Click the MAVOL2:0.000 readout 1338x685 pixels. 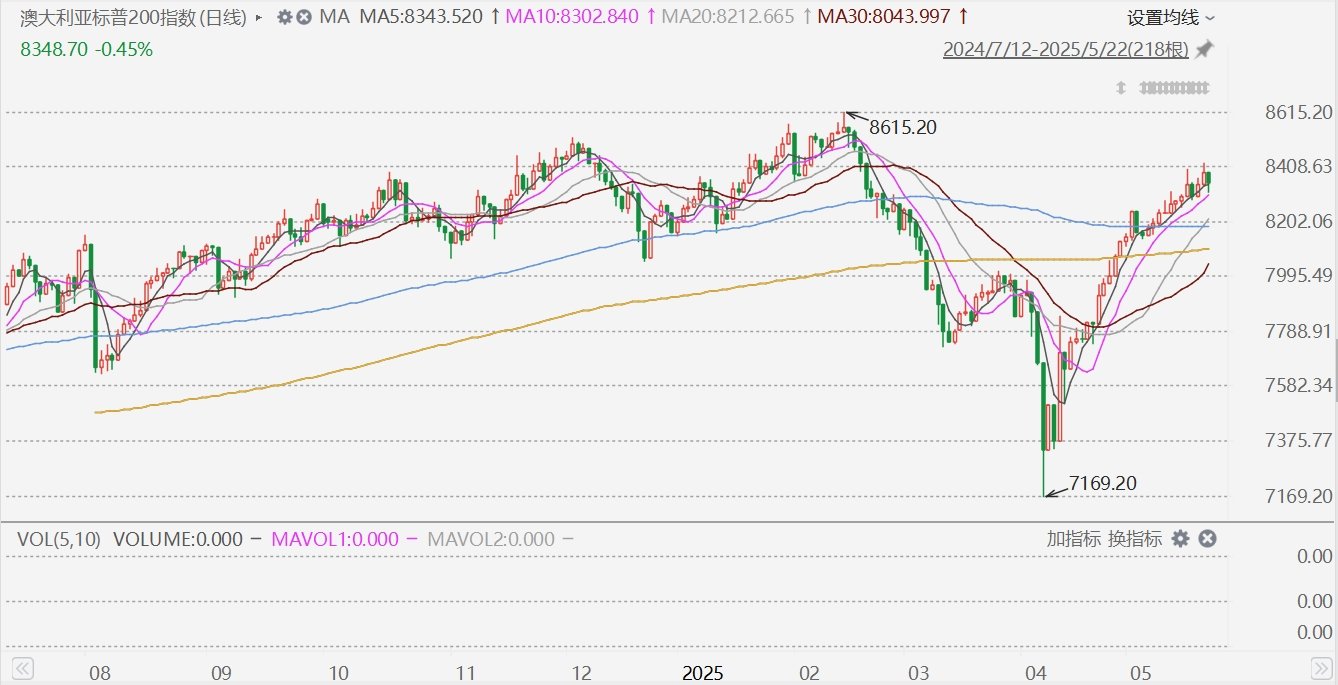pos(491,539)
